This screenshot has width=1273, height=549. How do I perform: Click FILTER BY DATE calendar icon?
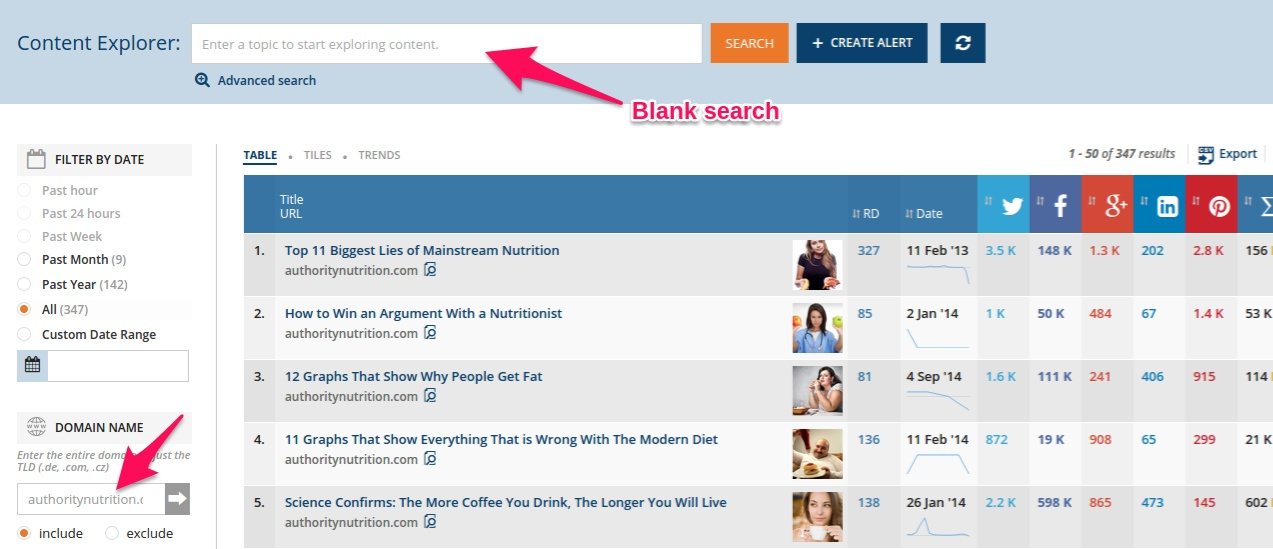(x=36, y=159)
